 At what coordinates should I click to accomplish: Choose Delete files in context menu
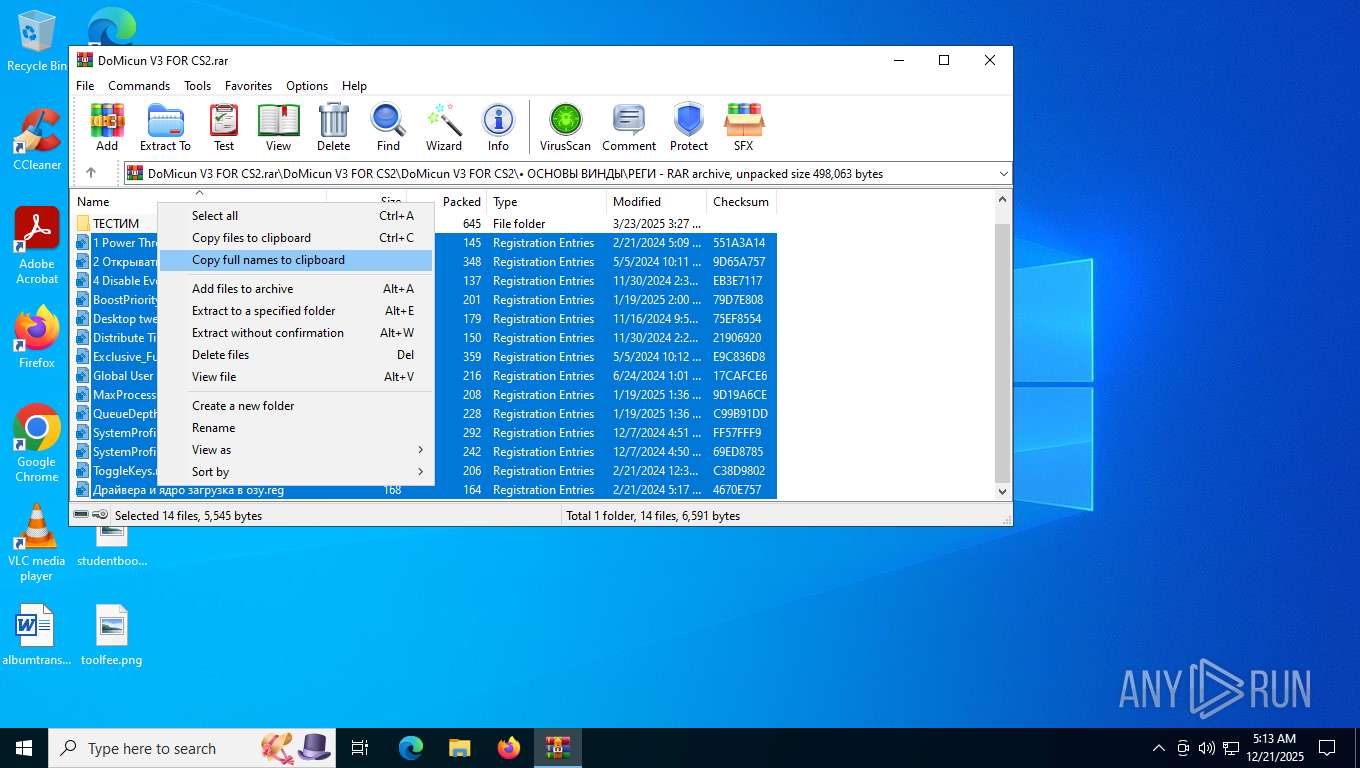click(x=296, y=355)
